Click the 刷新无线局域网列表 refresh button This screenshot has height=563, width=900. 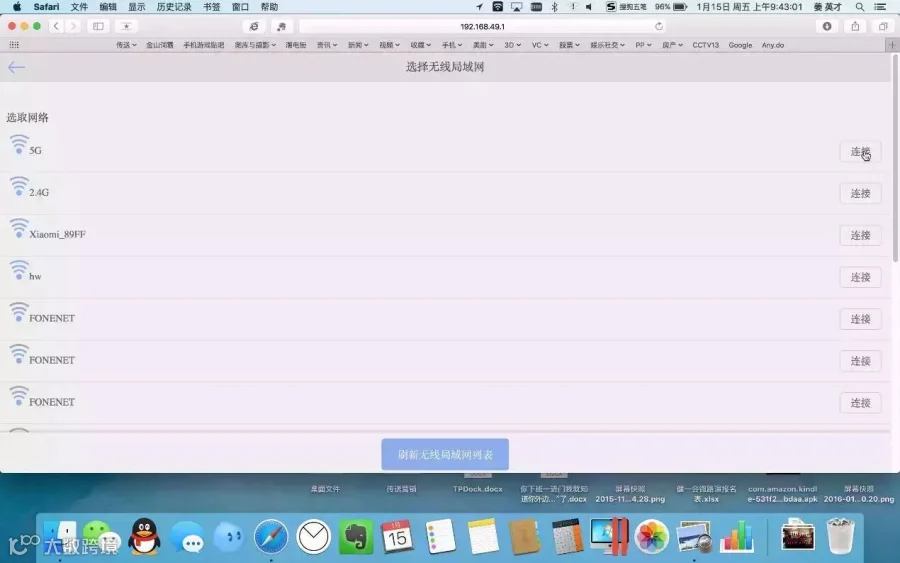click(445, 455)
